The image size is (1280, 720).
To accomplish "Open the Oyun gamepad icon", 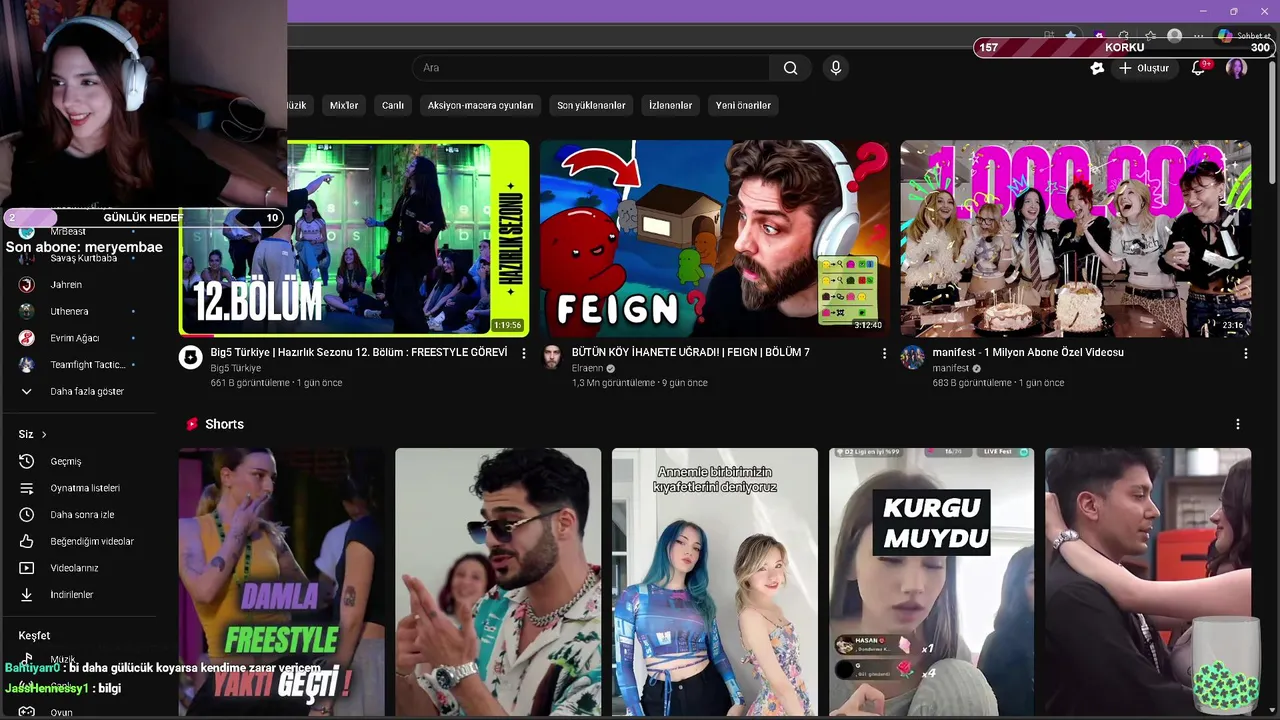I will coord(27,712).
